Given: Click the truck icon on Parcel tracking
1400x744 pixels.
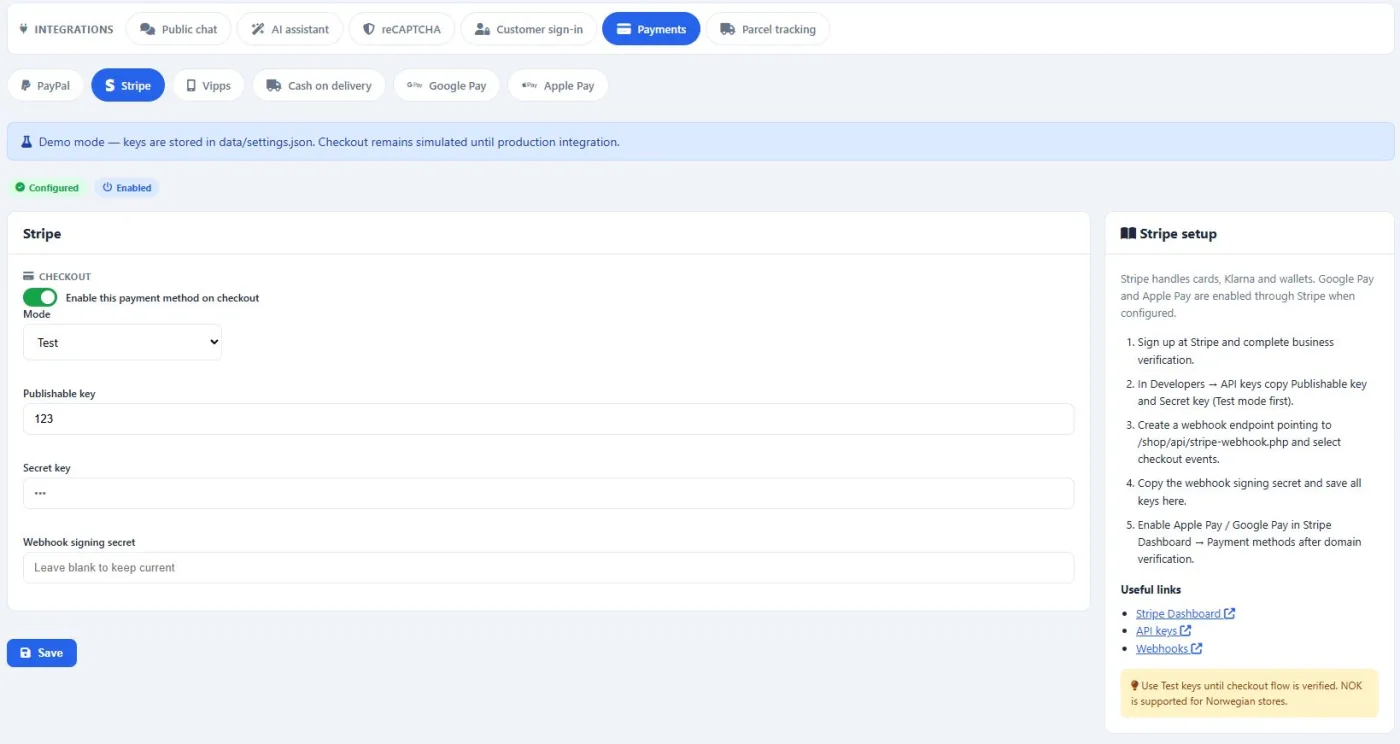Looking at the screenshot, I should click(727, 29).
